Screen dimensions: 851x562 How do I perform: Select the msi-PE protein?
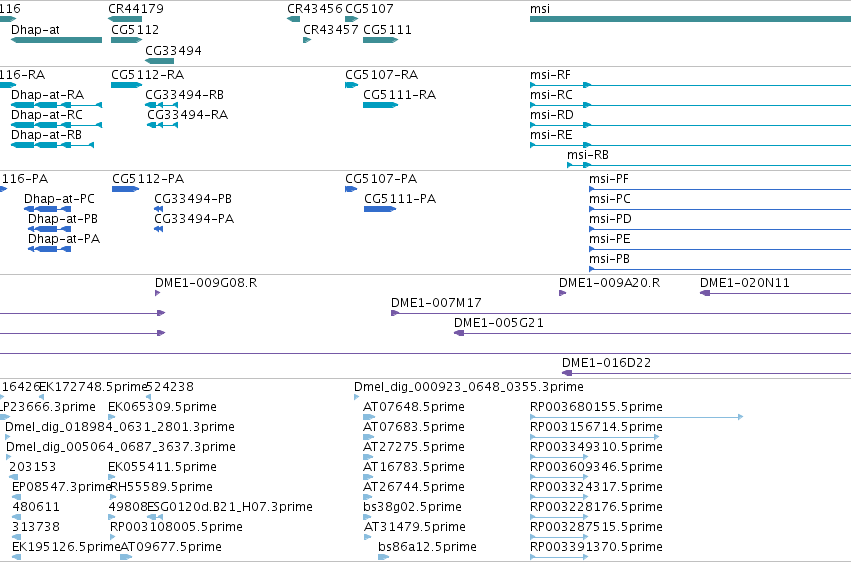coord(720,250)
